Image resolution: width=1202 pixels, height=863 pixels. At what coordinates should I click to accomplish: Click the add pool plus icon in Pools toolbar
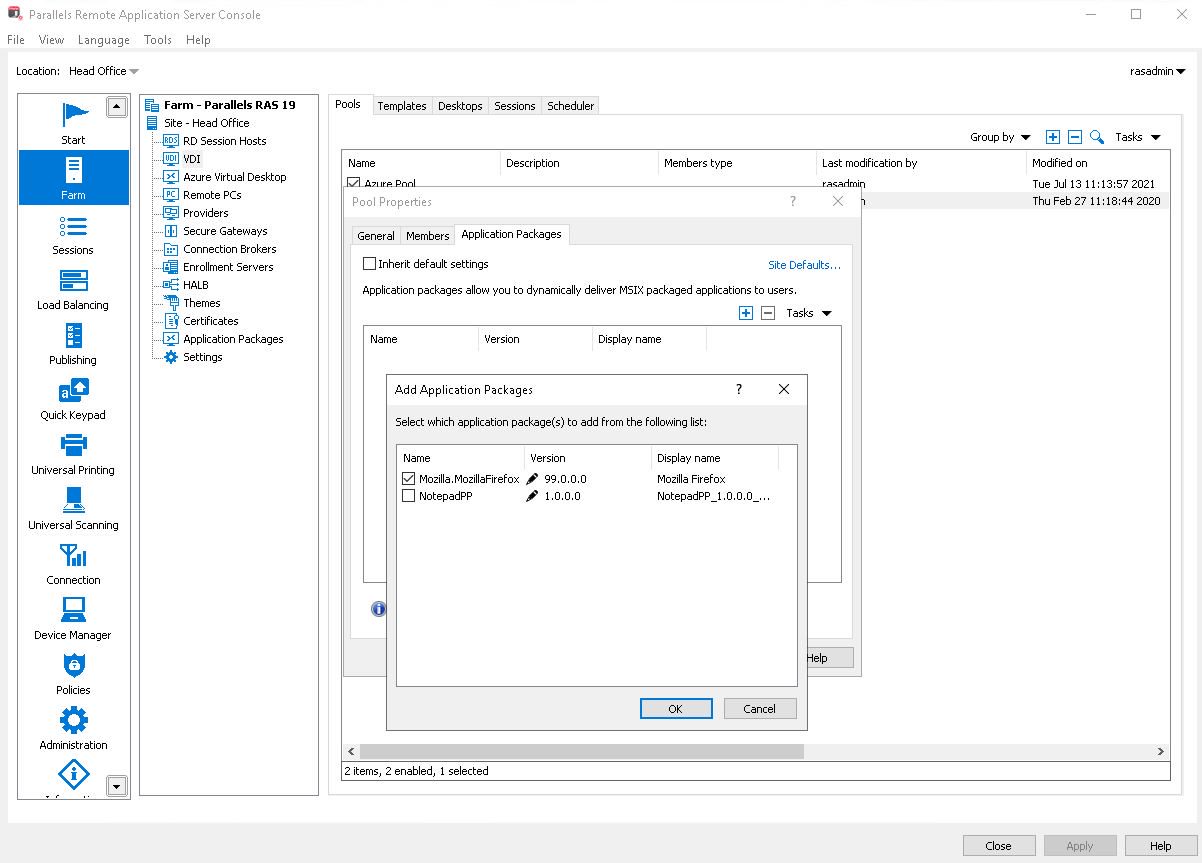[x=1053, y=137]
